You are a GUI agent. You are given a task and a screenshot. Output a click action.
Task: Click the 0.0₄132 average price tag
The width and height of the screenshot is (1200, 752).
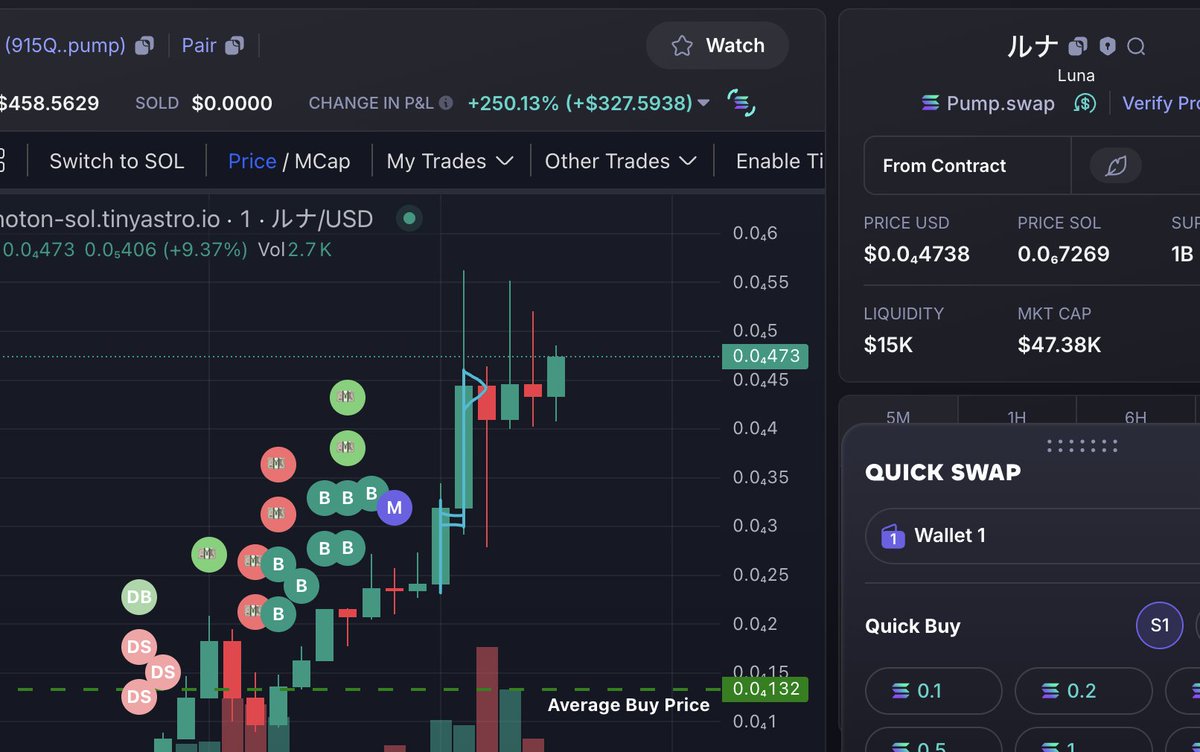[764, 689]
